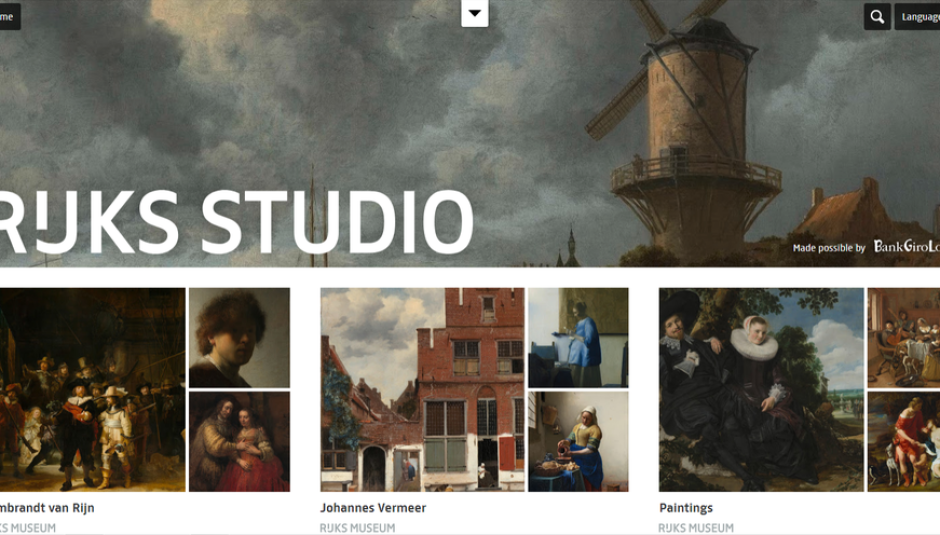940x535 pixels.
Task: Open the Rembrandt van Rijn collection link
Action: click(47, 508)
